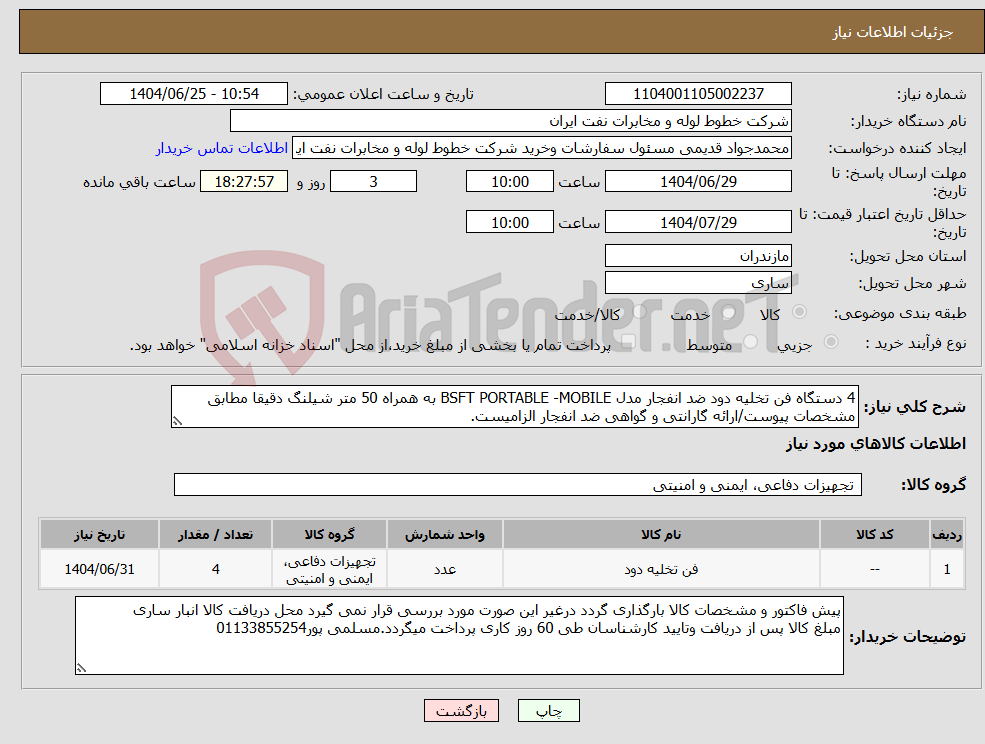Click the buyer notes text area
The image size is (985, 744).
(x=459, y=636)
